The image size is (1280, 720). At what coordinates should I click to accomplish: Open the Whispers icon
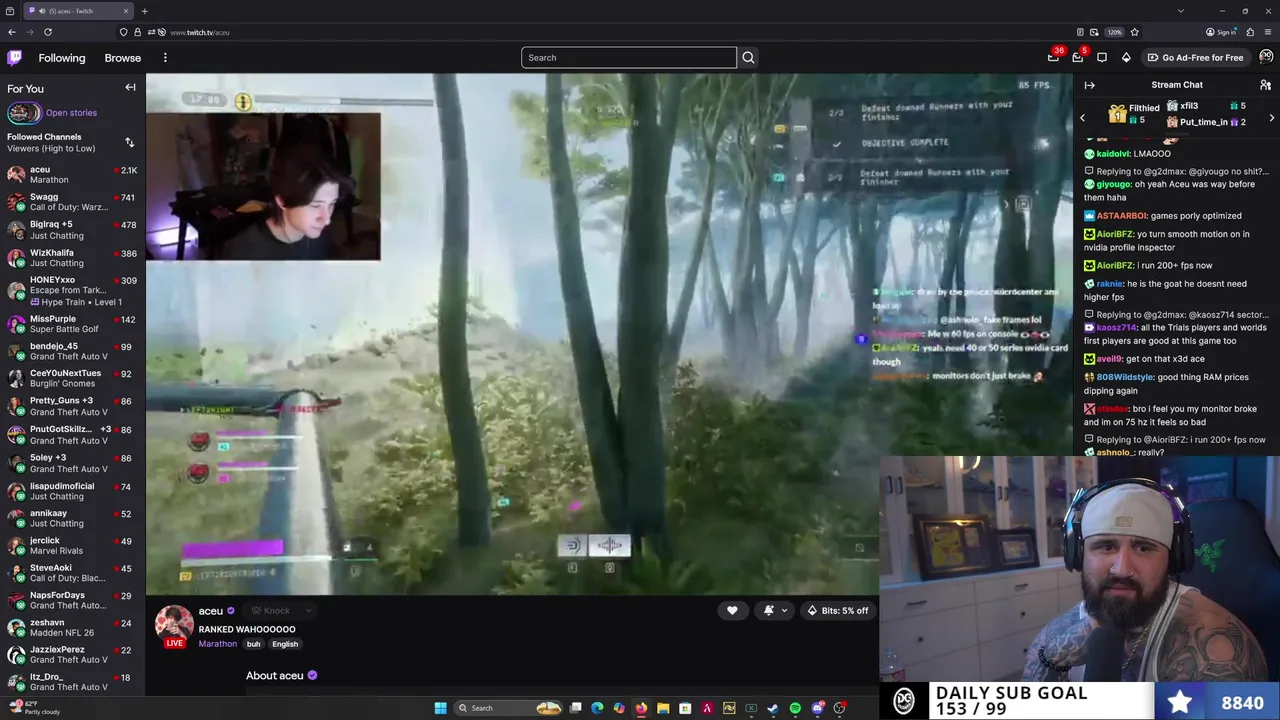pos(1102,57)
